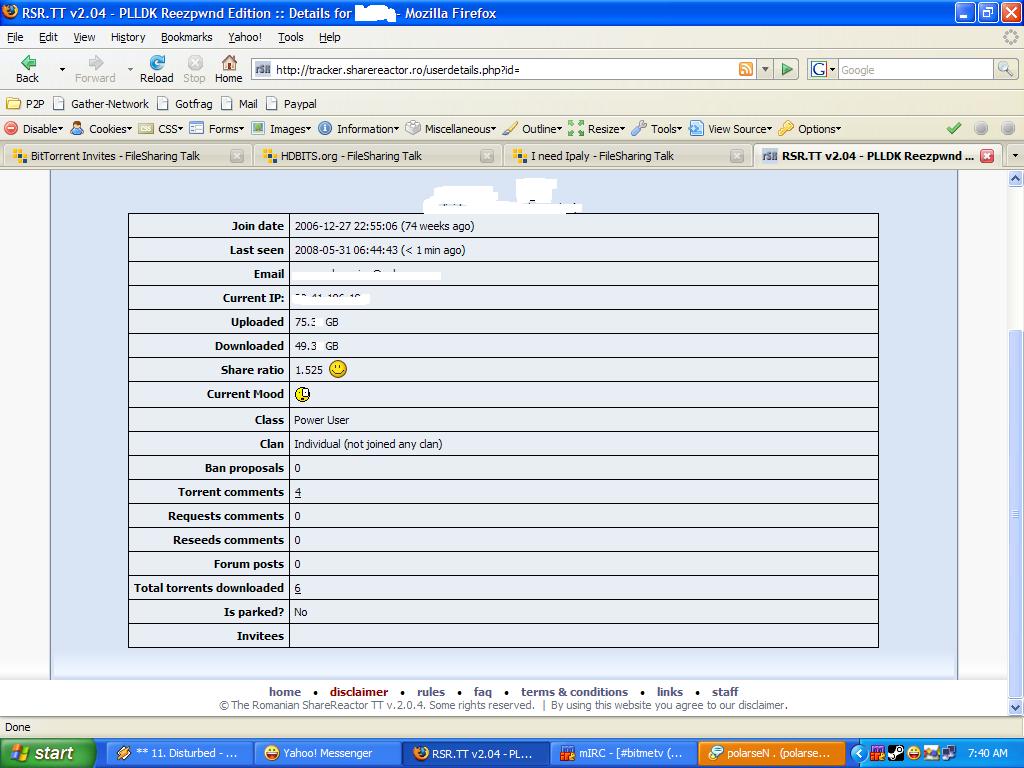The width and height of the screenshot is (1024, 768).
Task: Click the search magnifier button
Action: pos(1005,69)
